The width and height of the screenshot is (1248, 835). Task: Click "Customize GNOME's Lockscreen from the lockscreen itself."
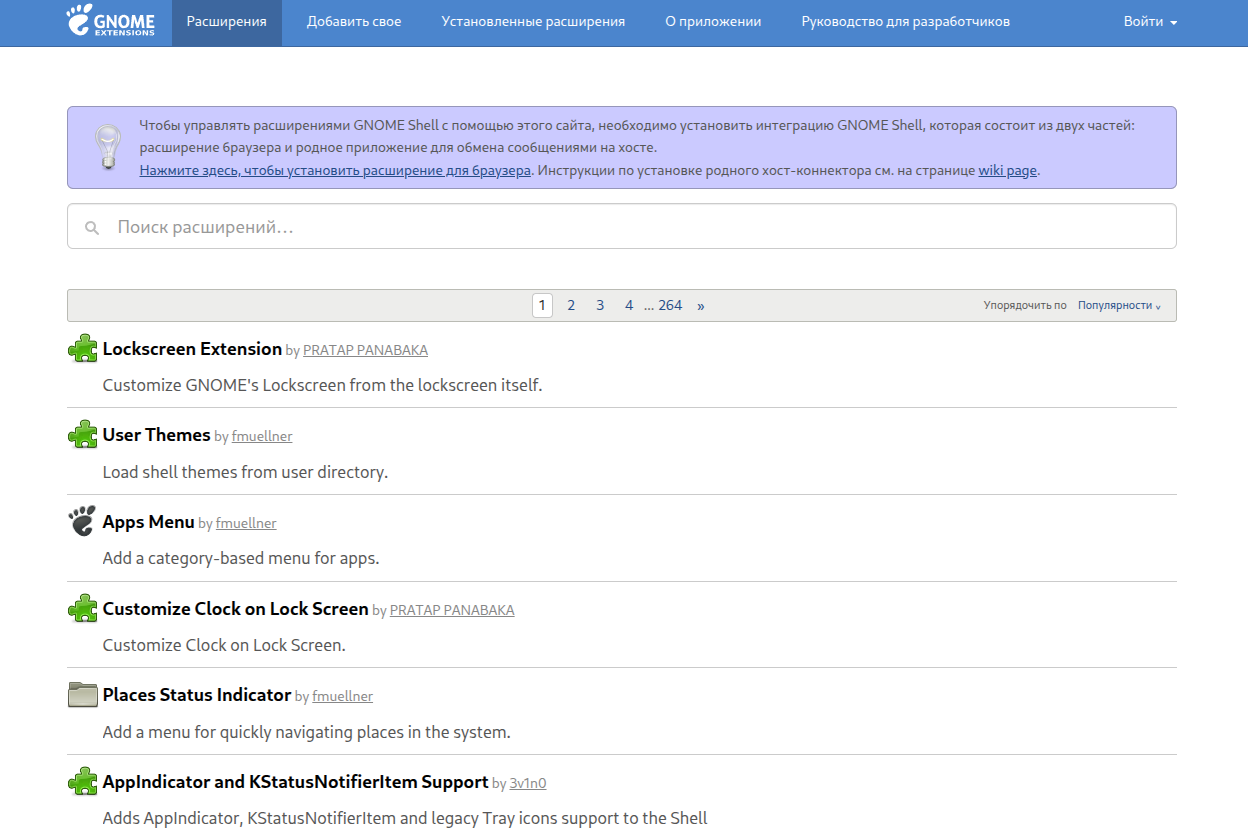(x=322, y=385)
